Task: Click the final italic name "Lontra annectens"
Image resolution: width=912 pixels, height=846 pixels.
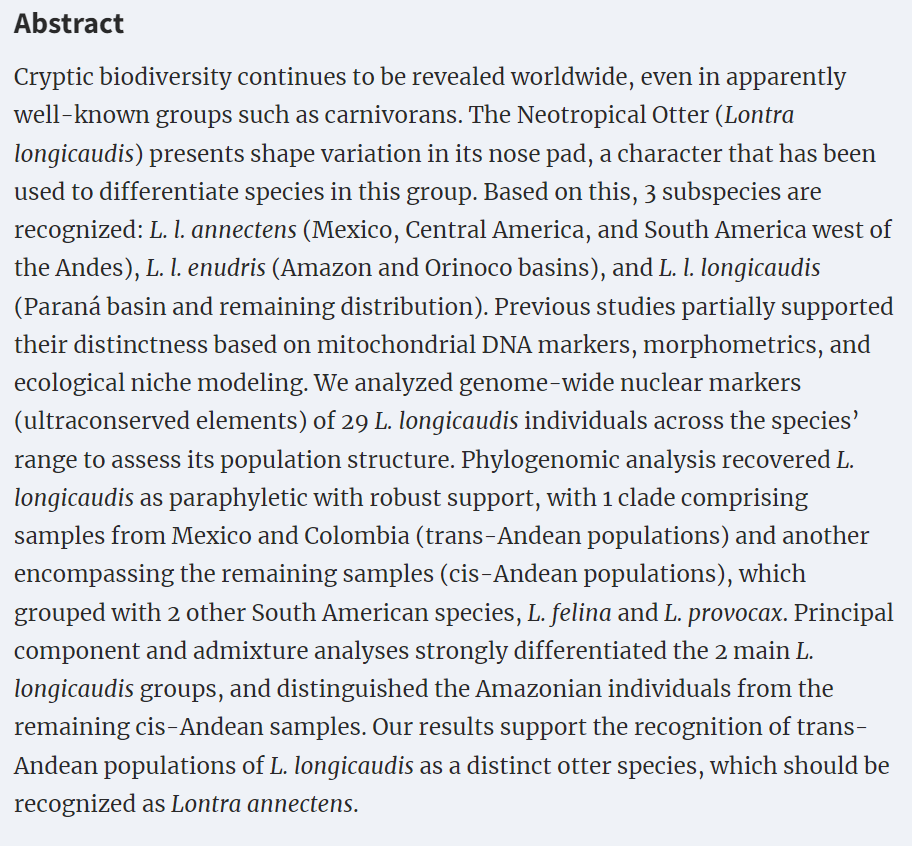Action: (x=263, y=804)
